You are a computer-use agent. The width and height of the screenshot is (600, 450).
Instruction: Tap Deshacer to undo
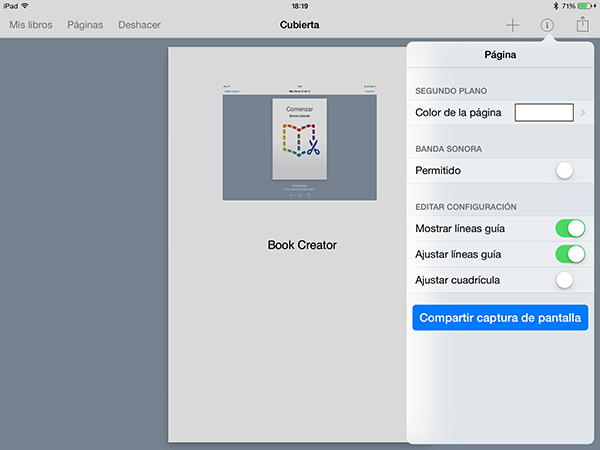(x=139, y=25)
